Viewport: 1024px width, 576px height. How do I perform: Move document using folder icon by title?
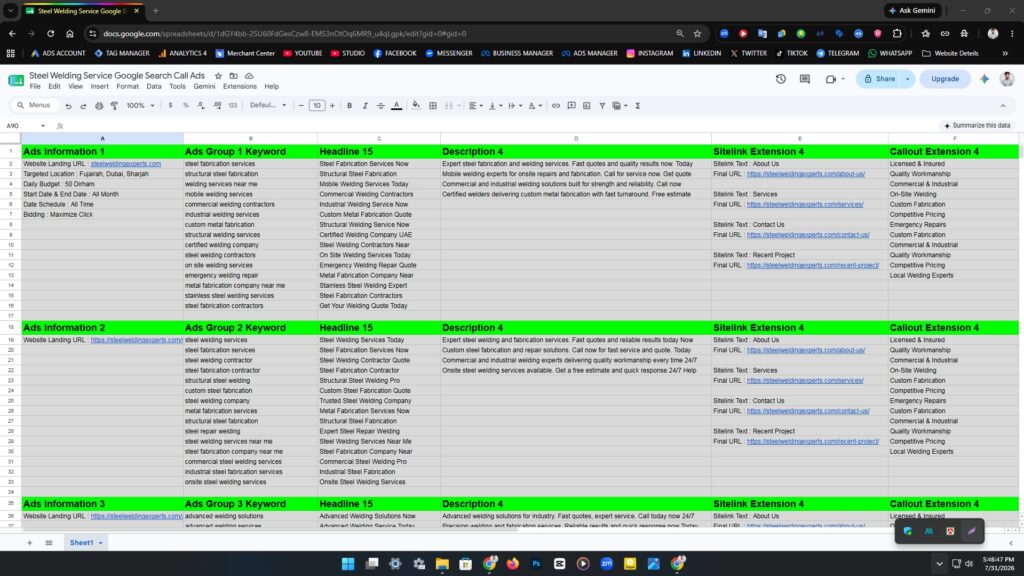click(233, 76)
